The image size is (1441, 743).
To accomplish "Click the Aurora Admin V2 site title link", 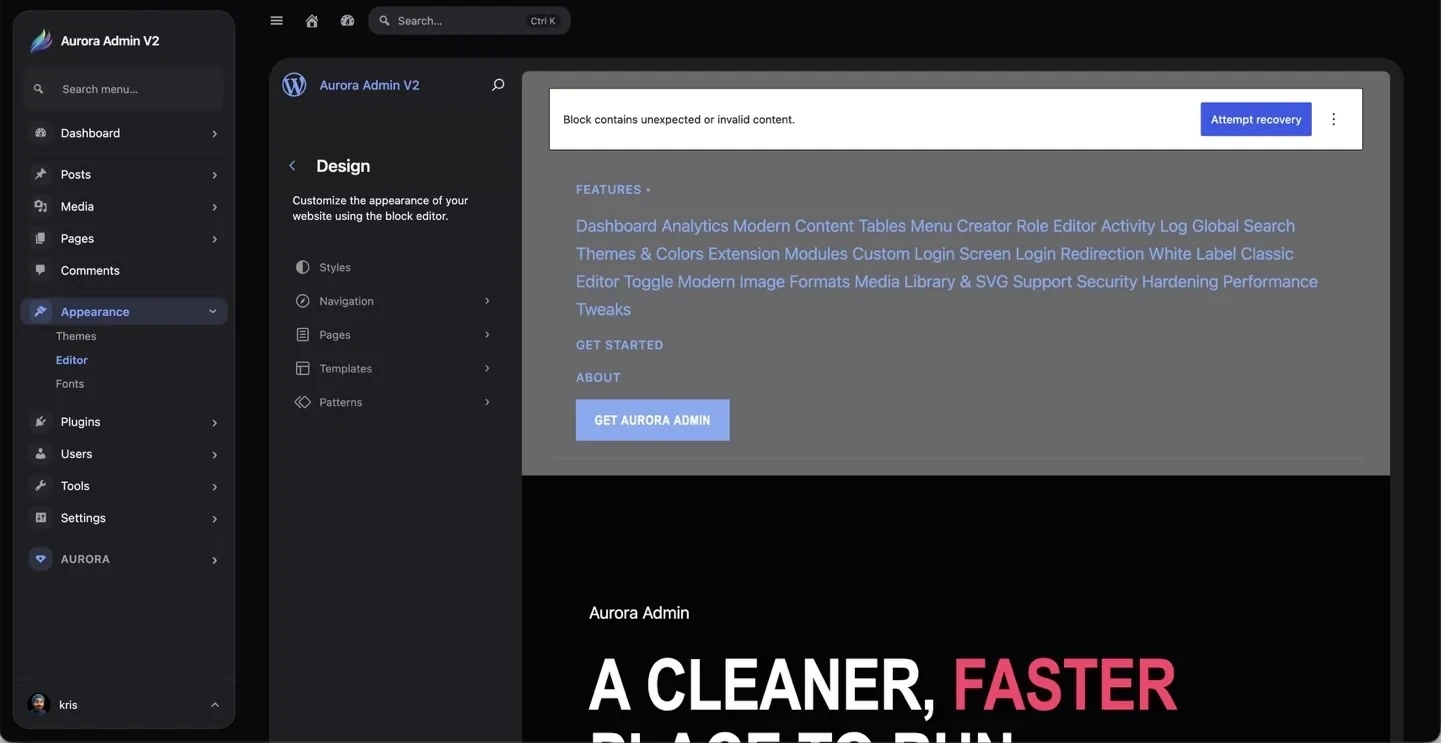I will (x=369, y=85).
